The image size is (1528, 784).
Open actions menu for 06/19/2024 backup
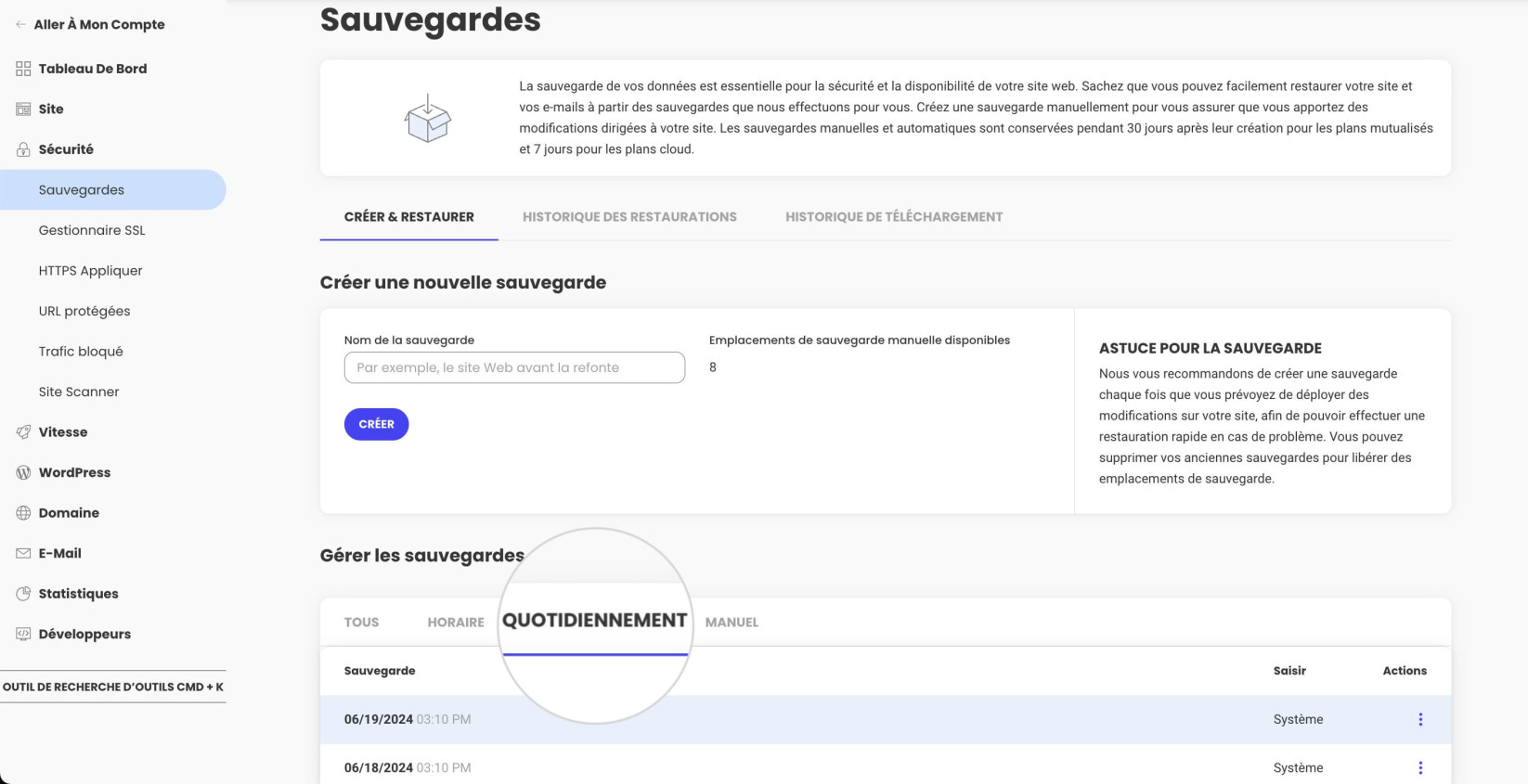(x=1420, y=719)
